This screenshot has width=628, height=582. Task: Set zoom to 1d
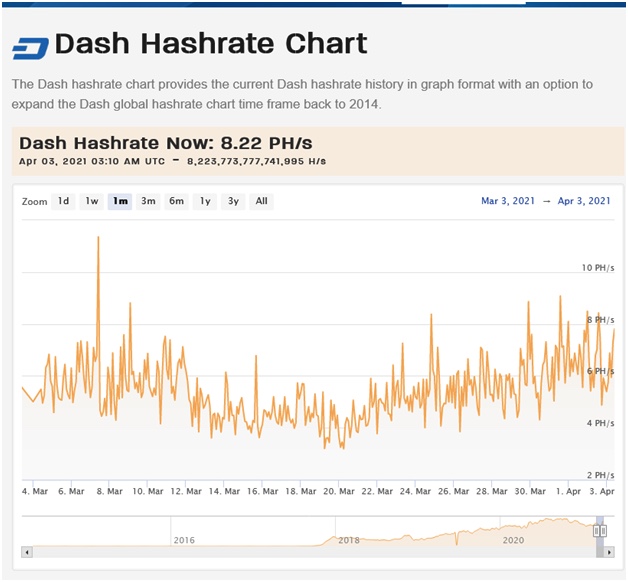[x=63, y=201]
